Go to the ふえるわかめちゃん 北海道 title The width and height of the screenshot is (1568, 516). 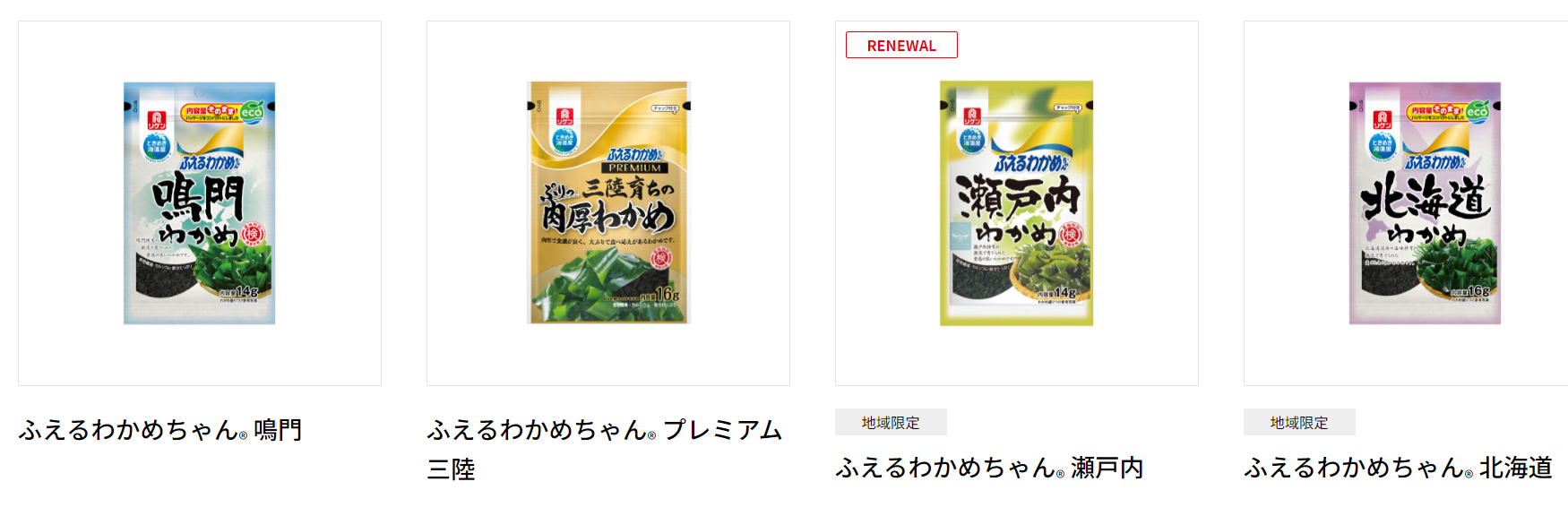[x=1399, y=468]
